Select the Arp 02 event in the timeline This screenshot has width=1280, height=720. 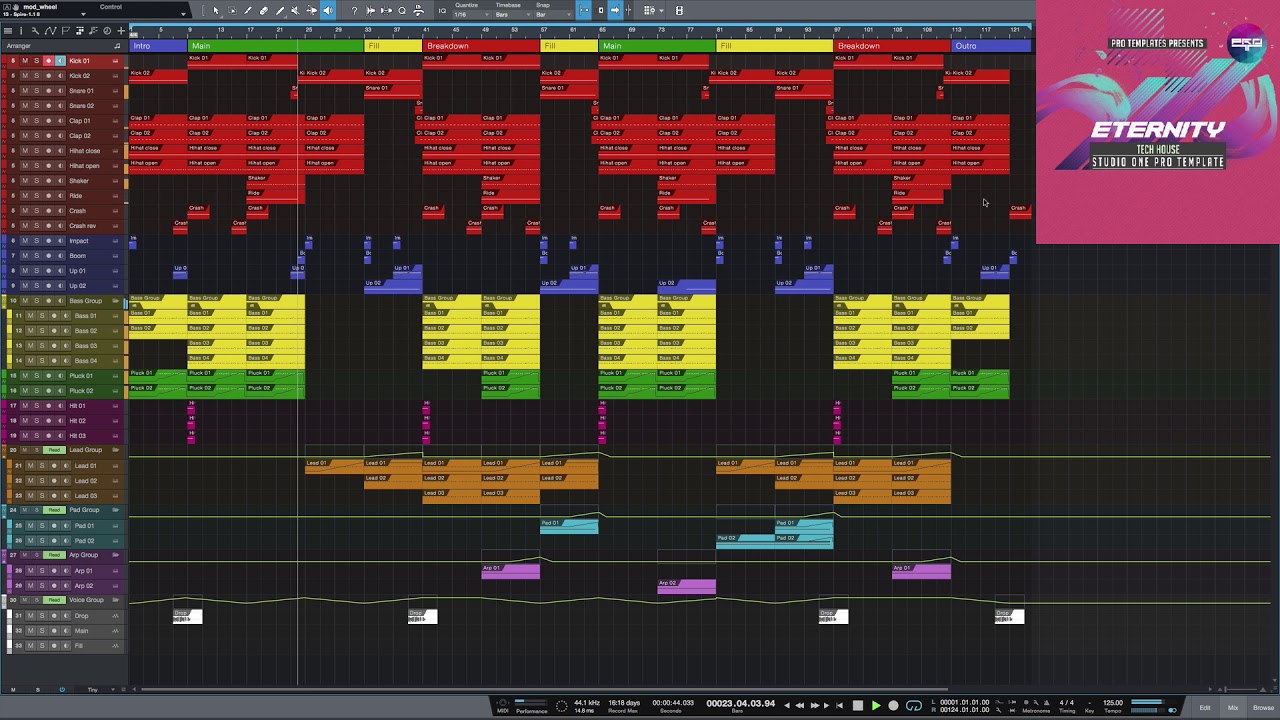click(686, 586)
